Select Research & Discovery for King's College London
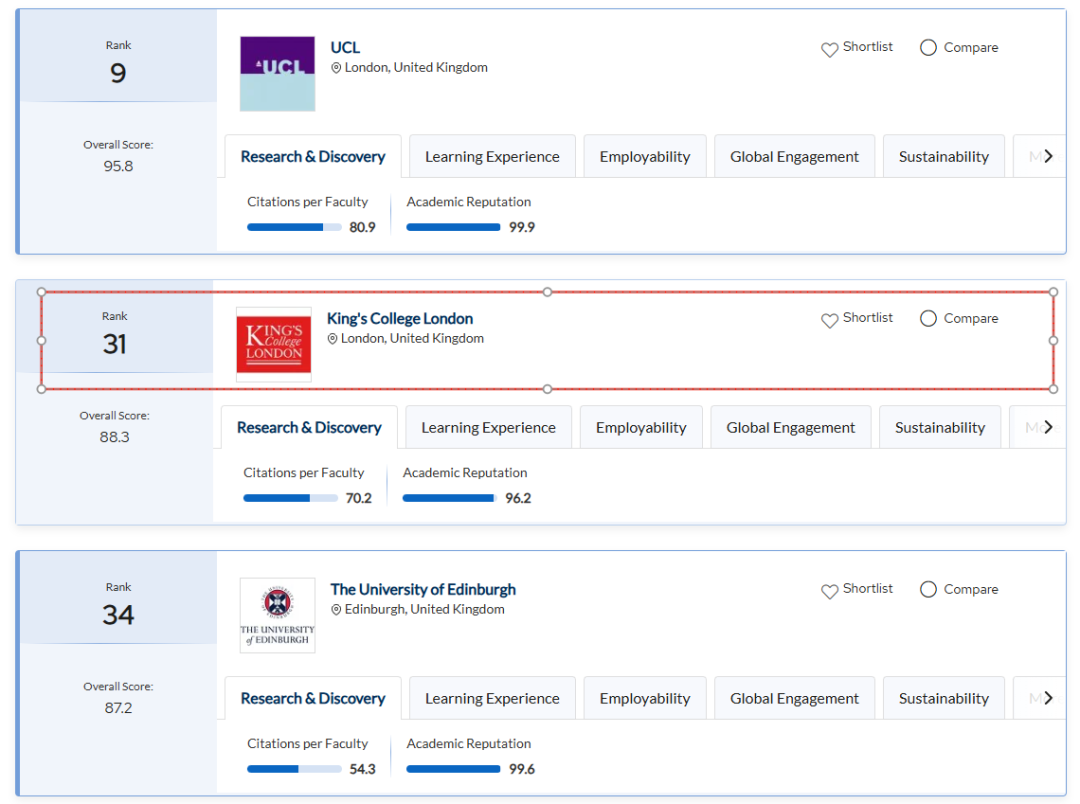The width and height of the screenshot is (1080, 804). click(x=309, y=427)
